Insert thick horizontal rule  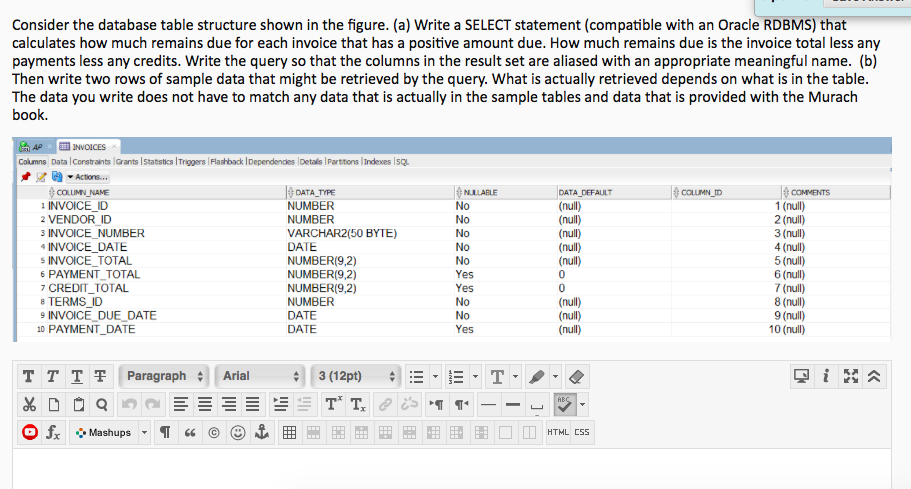pos(513,404)
